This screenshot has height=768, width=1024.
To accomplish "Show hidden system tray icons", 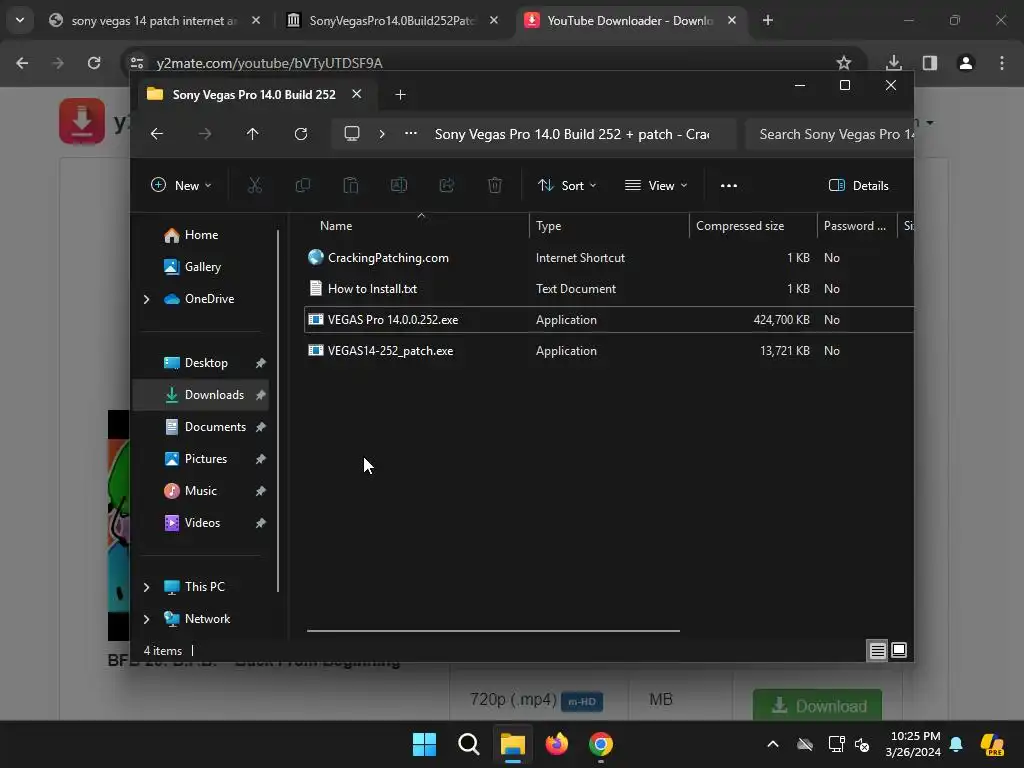I will tap(773, 744).
